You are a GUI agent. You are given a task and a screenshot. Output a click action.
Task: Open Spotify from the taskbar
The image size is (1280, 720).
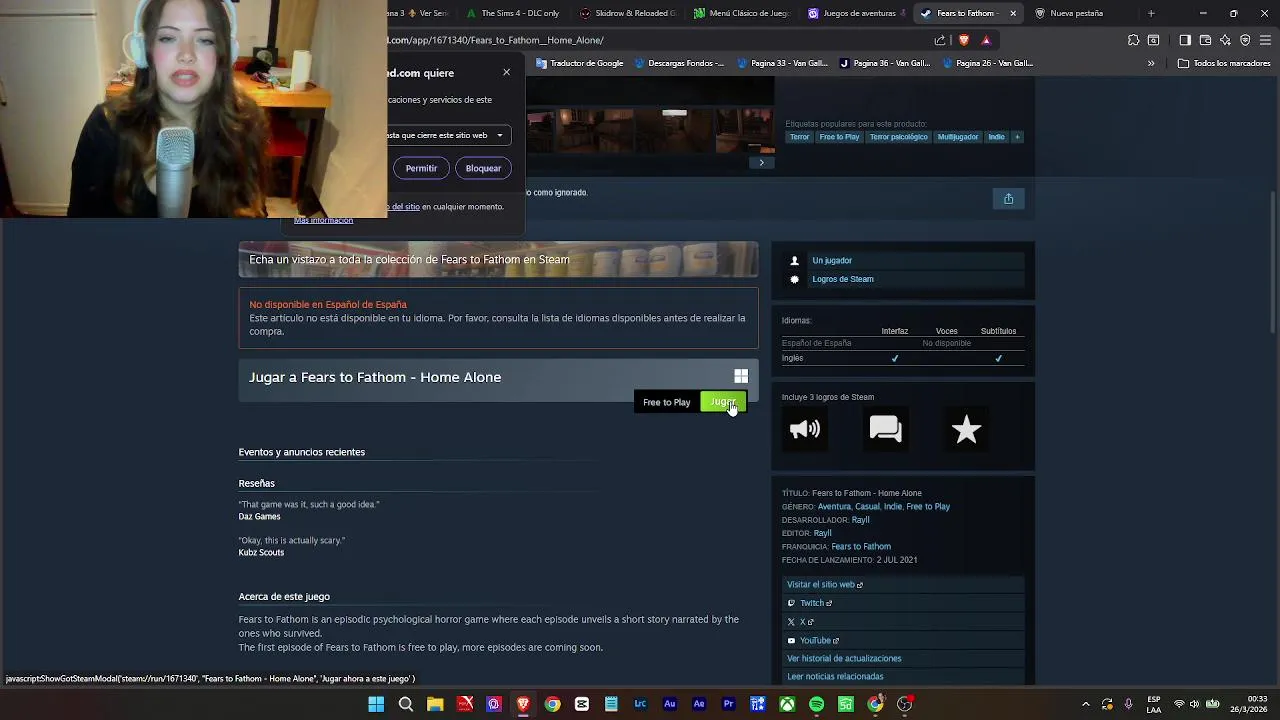click(x=816, y=704)
